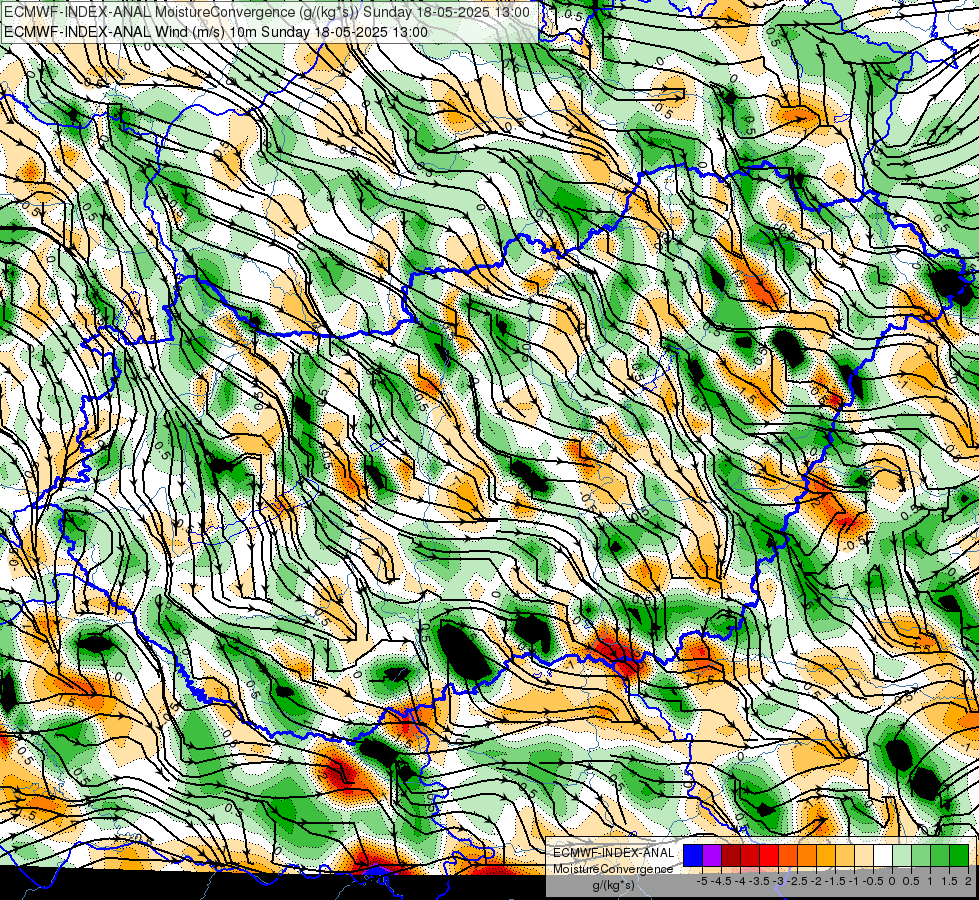Pick the legend swatch between -1 and -0.5
979x900 pixels.
click(863, 856)
